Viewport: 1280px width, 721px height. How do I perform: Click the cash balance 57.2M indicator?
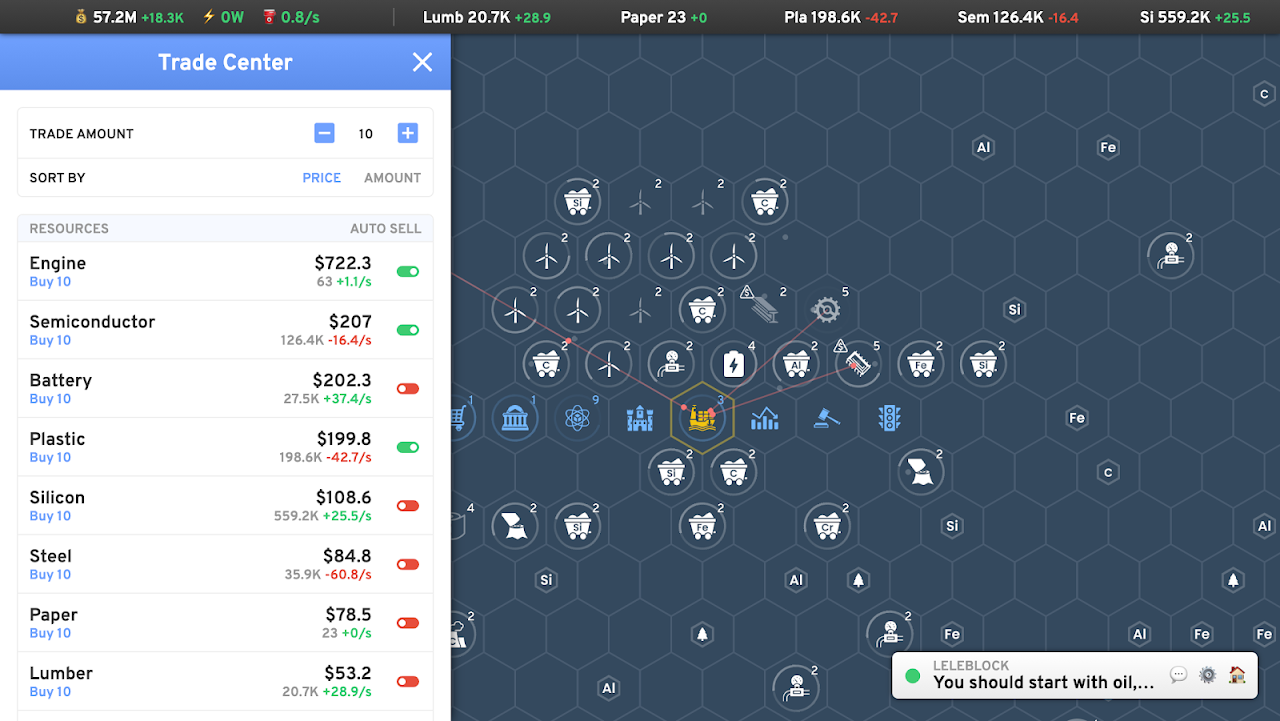[128, 17]
